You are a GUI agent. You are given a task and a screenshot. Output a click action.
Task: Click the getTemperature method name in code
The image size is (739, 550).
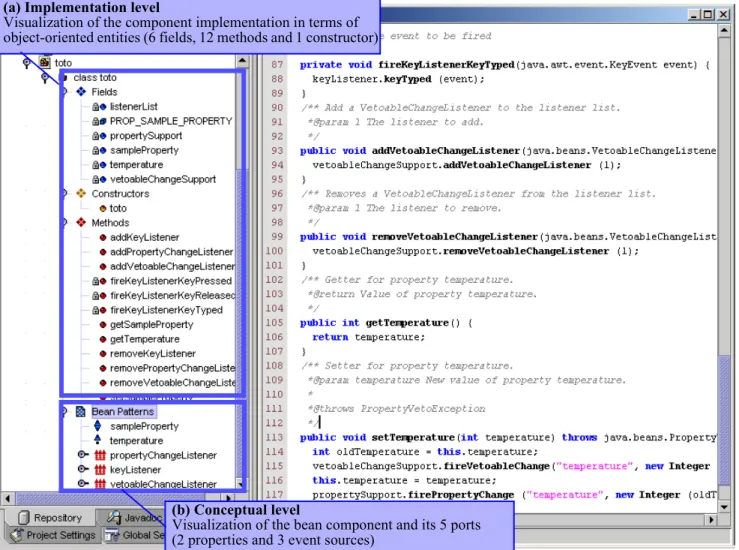pos(407,323)
